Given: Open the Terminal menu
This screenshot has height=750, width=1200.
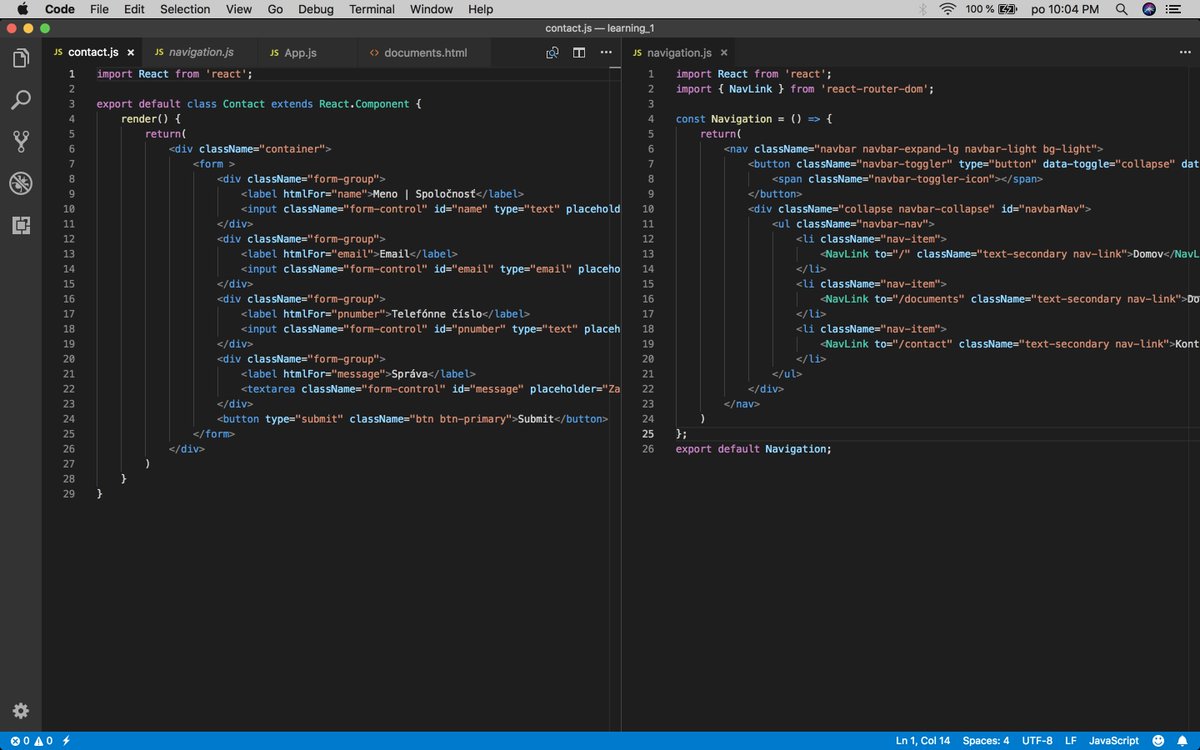Looking at the screenshot, I should point(372,9).
